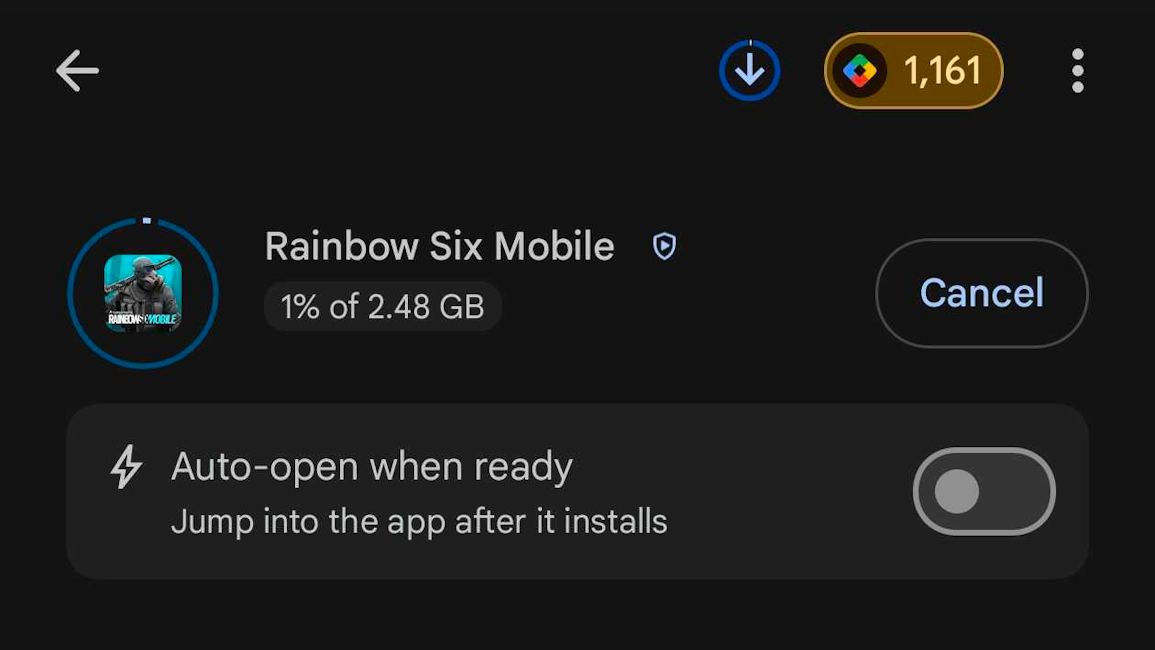The height and width of the screenshot is (650, 1155).
Task: Select the verified app badge next to title
Action: [665, 245]
